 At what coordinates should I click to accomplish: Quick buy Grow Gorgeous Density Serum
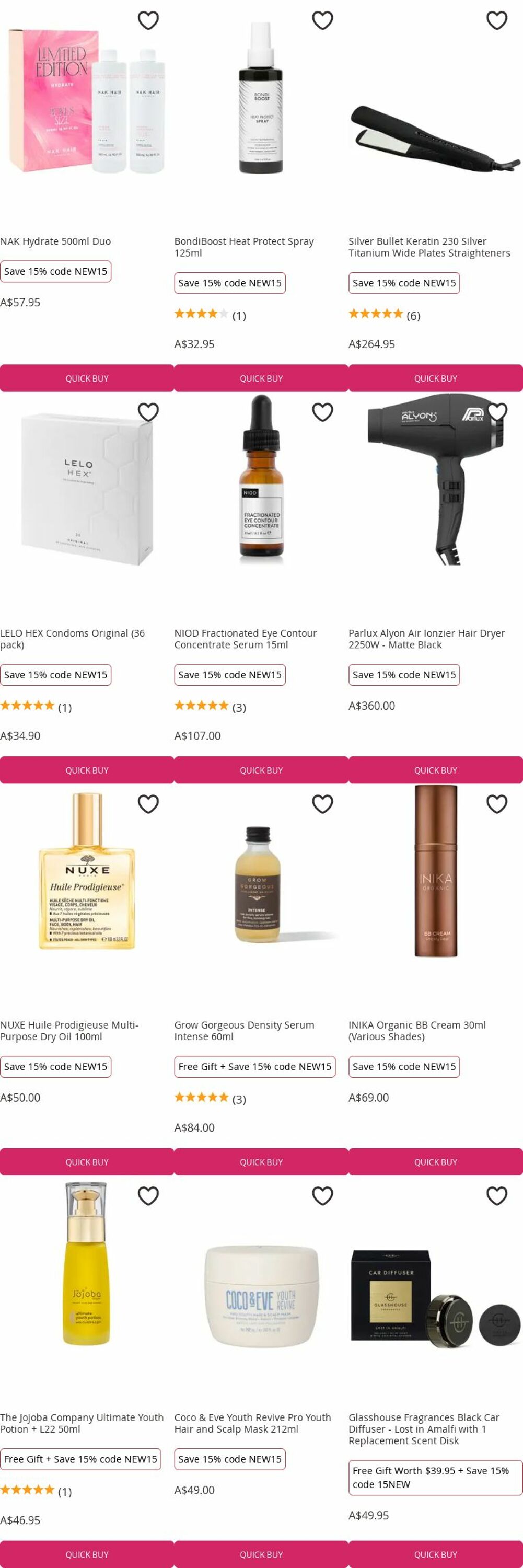click(x=261, y=1162)
